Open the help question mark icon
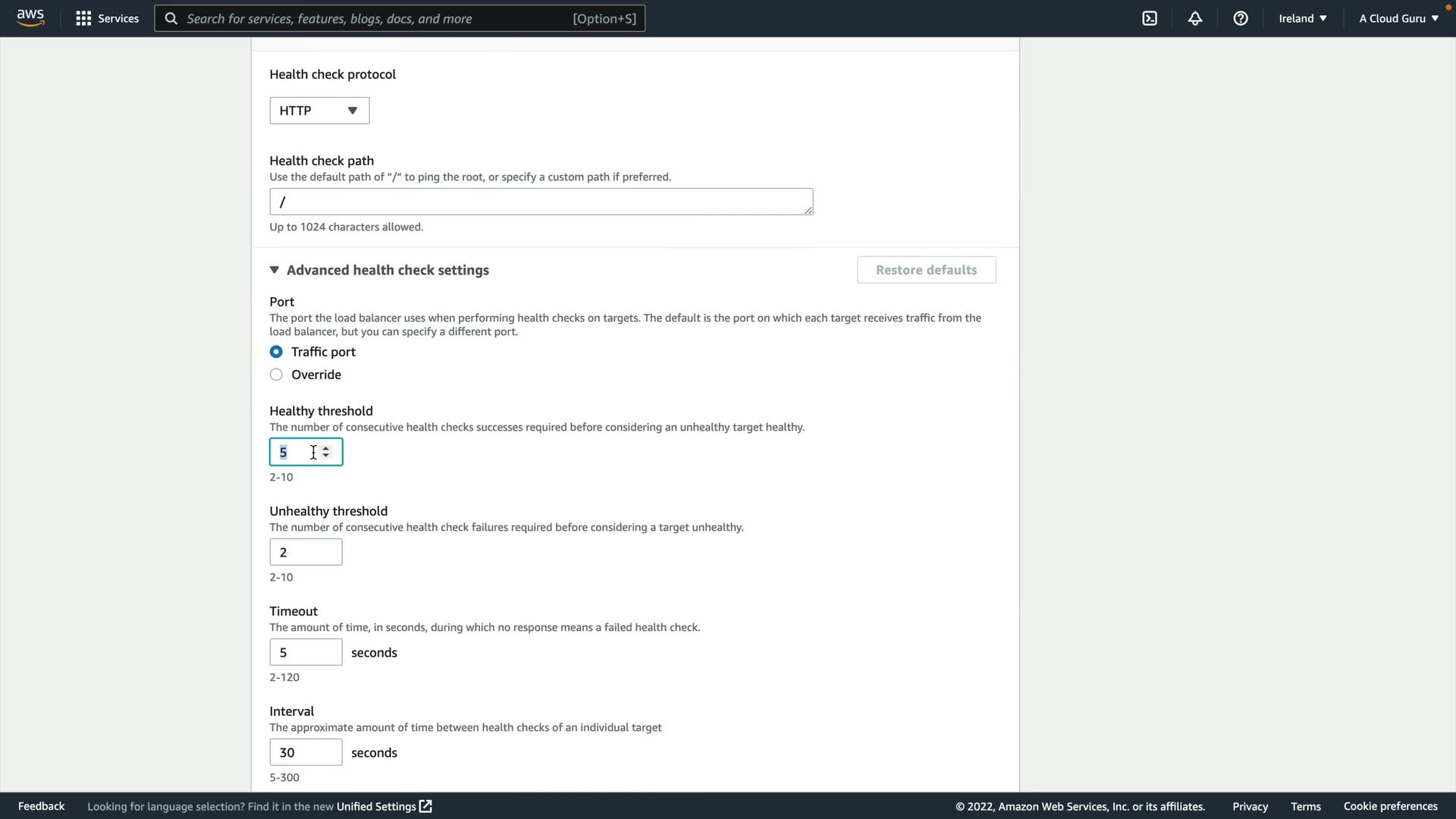Viewport: 1456px width, 819px height. [1241, 18]
